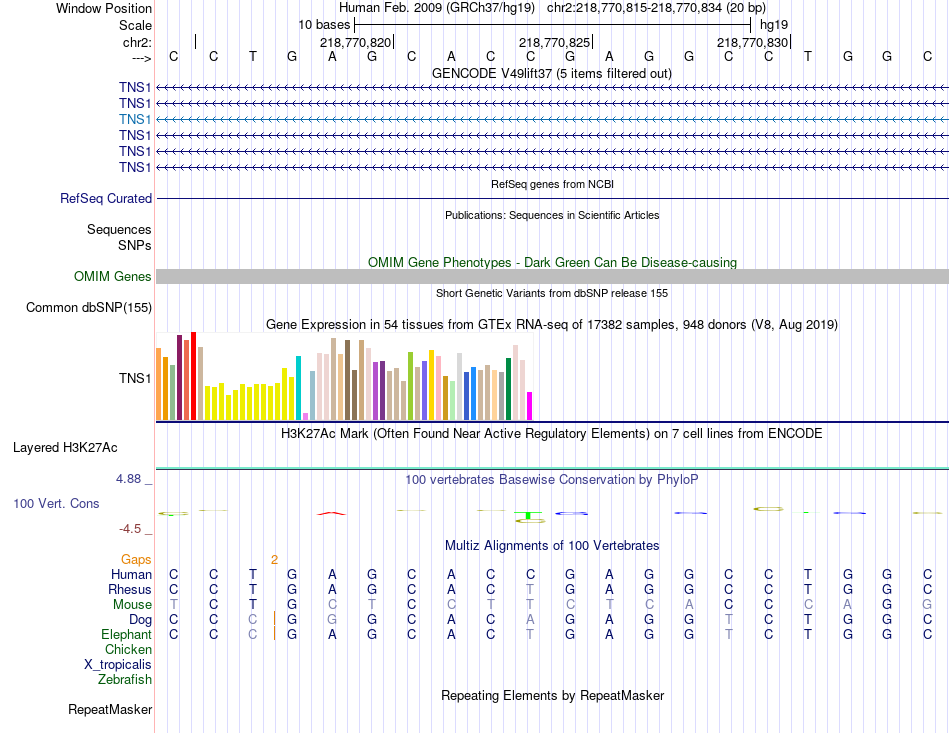The image size is (950, 733).
Task: Click the -4.5 lower conservation scale value
Action: (x=130, y=529)
